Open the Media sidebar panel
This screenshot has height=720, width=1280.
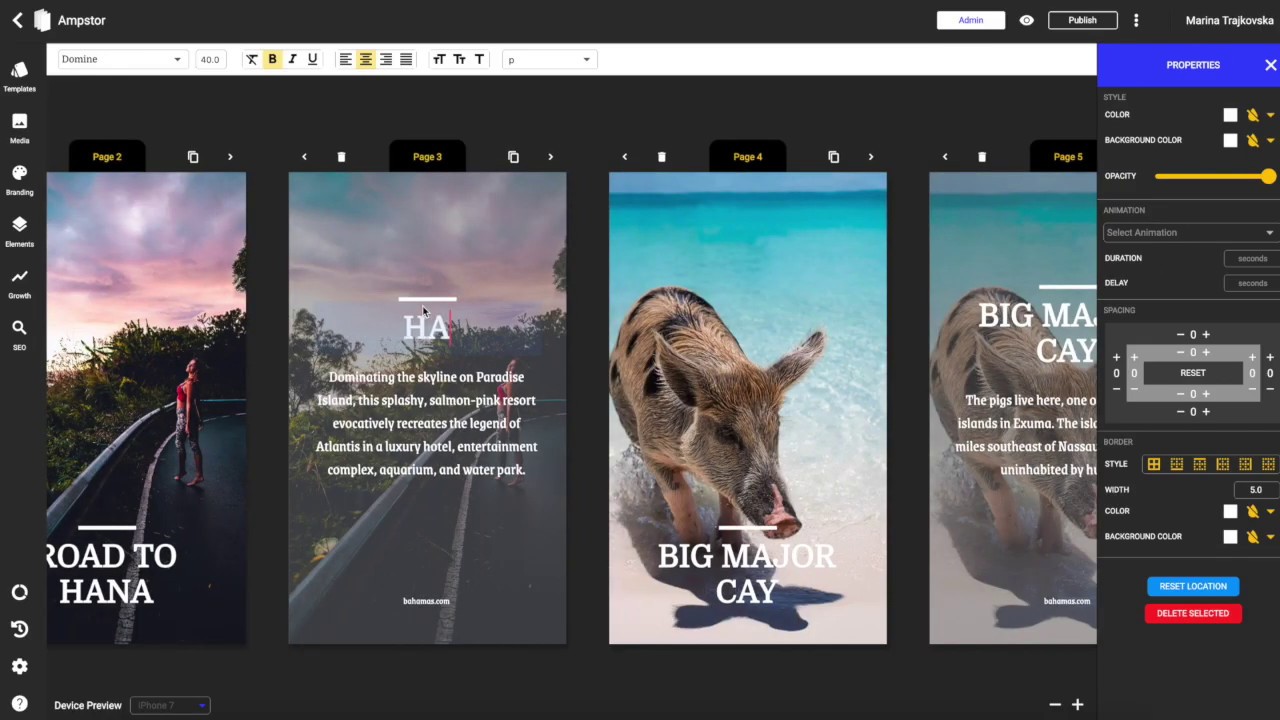[19, 128]
